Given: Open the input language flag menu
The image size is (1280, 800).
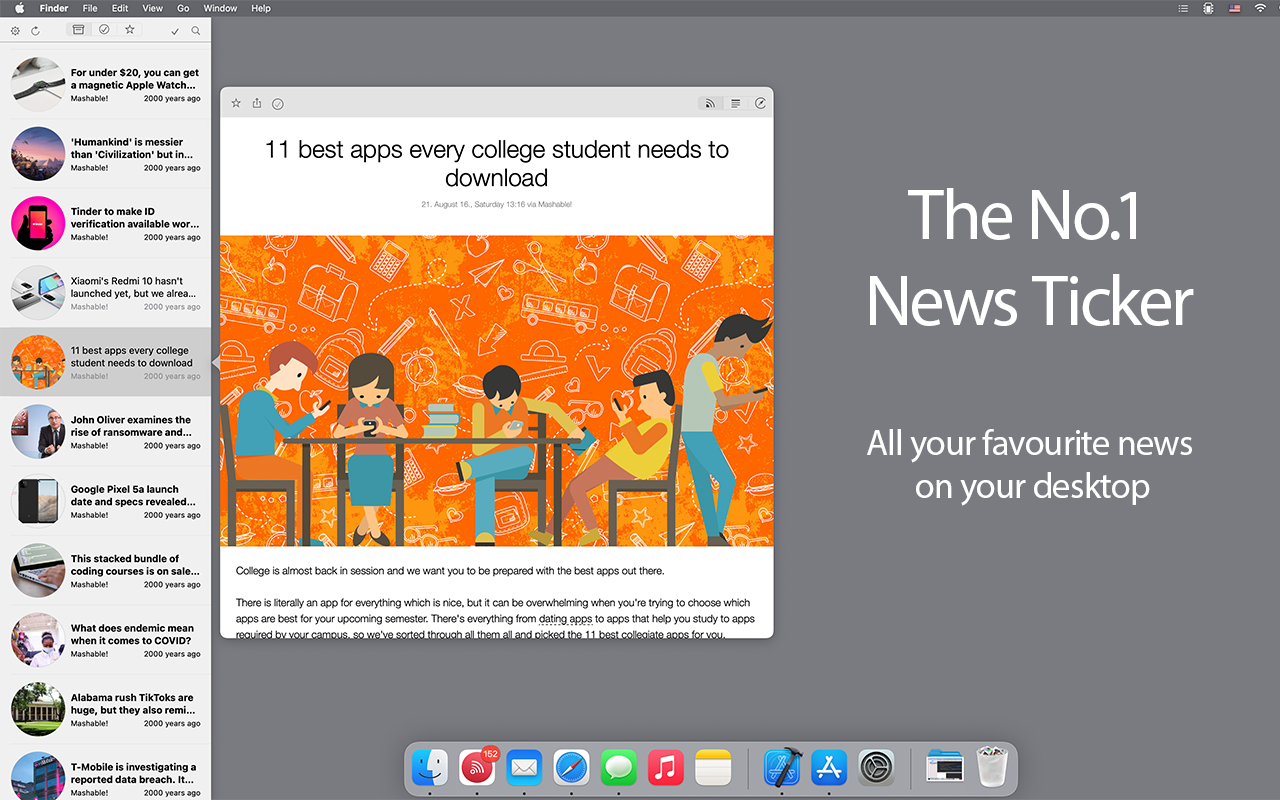Looking at the screenshot, I should coord(1234,8).
